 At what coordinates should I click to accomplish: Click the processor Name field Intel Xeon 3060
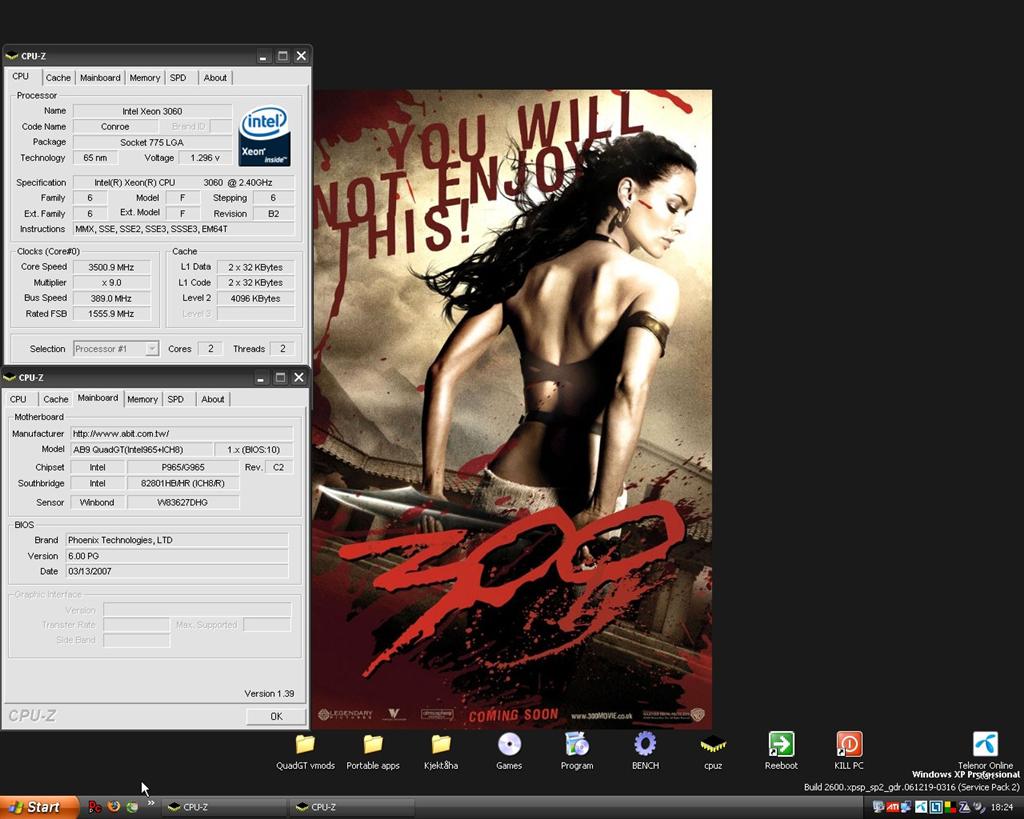152,111
